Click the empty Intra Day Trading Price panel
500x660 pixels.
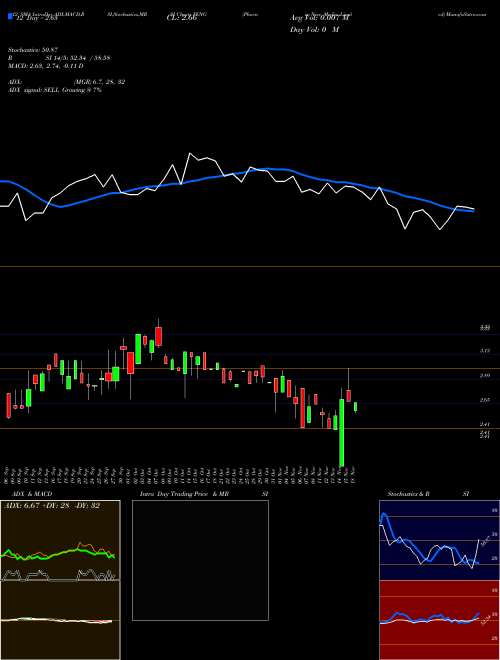click(x=200, y=560)
